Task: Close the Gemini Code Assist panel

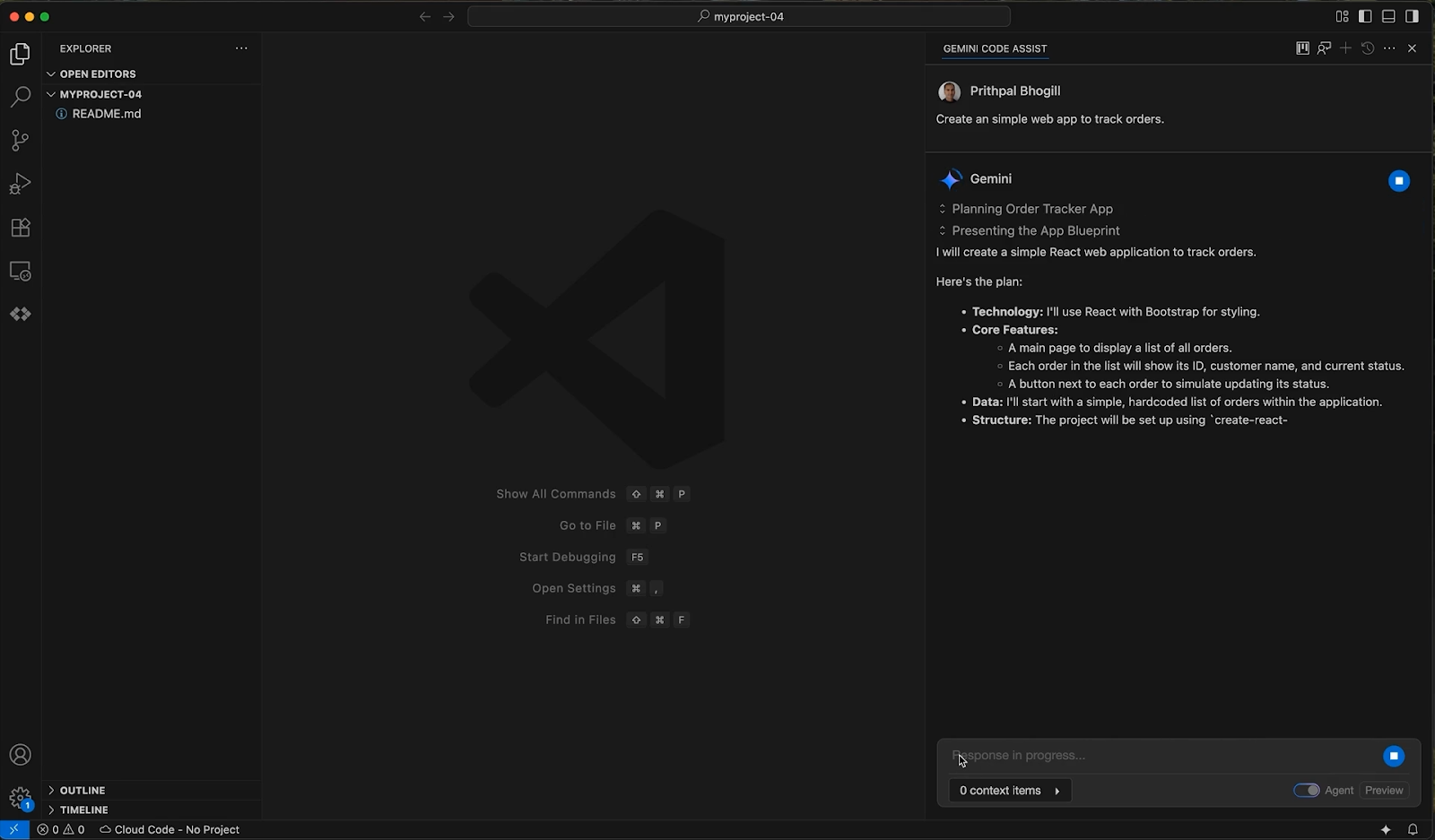Action: click(x=1412, y=48)
